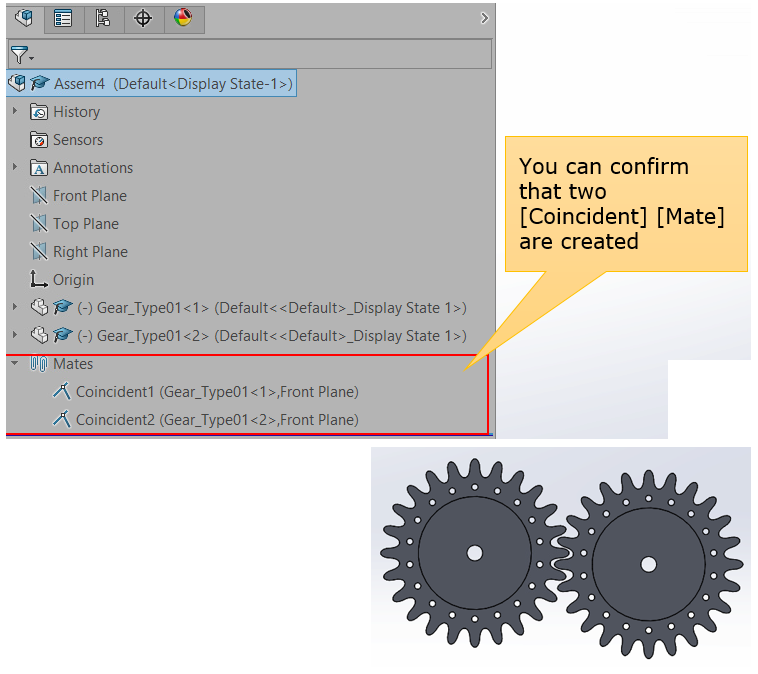Click the Gear_Type01<1> part icon
758x674 pixels.
[x=39, y=308]
